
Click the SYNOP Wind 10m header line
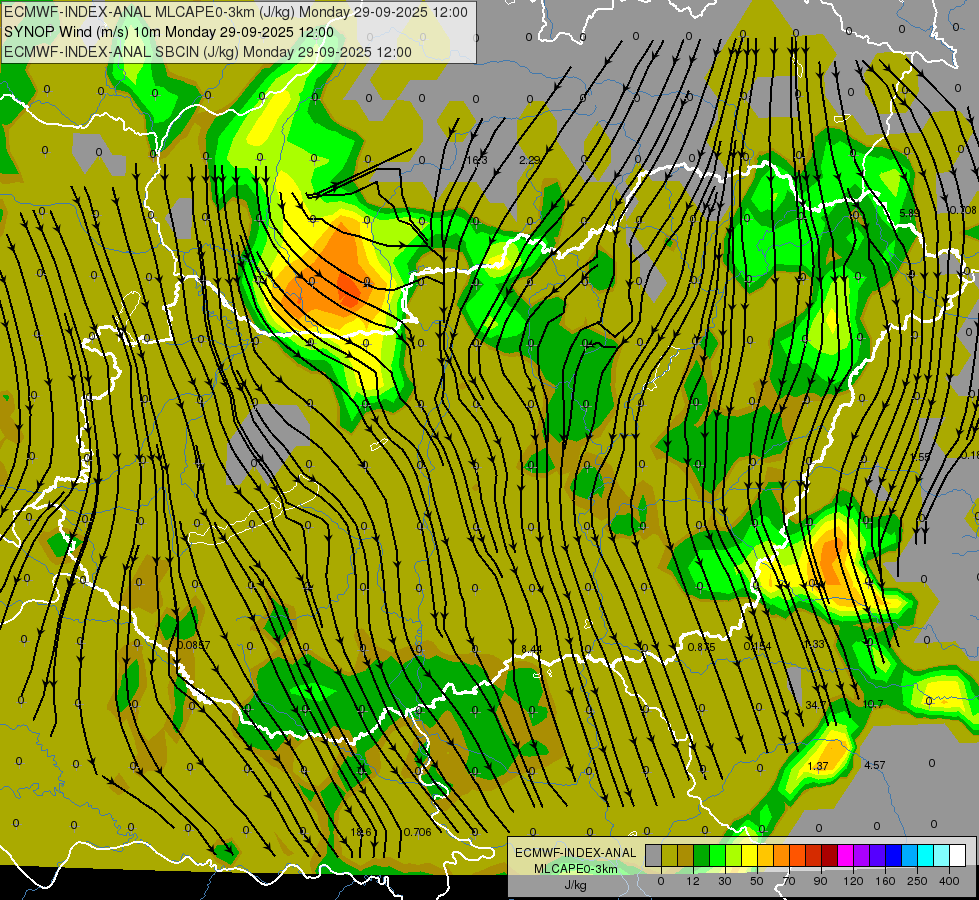point(169,32)
